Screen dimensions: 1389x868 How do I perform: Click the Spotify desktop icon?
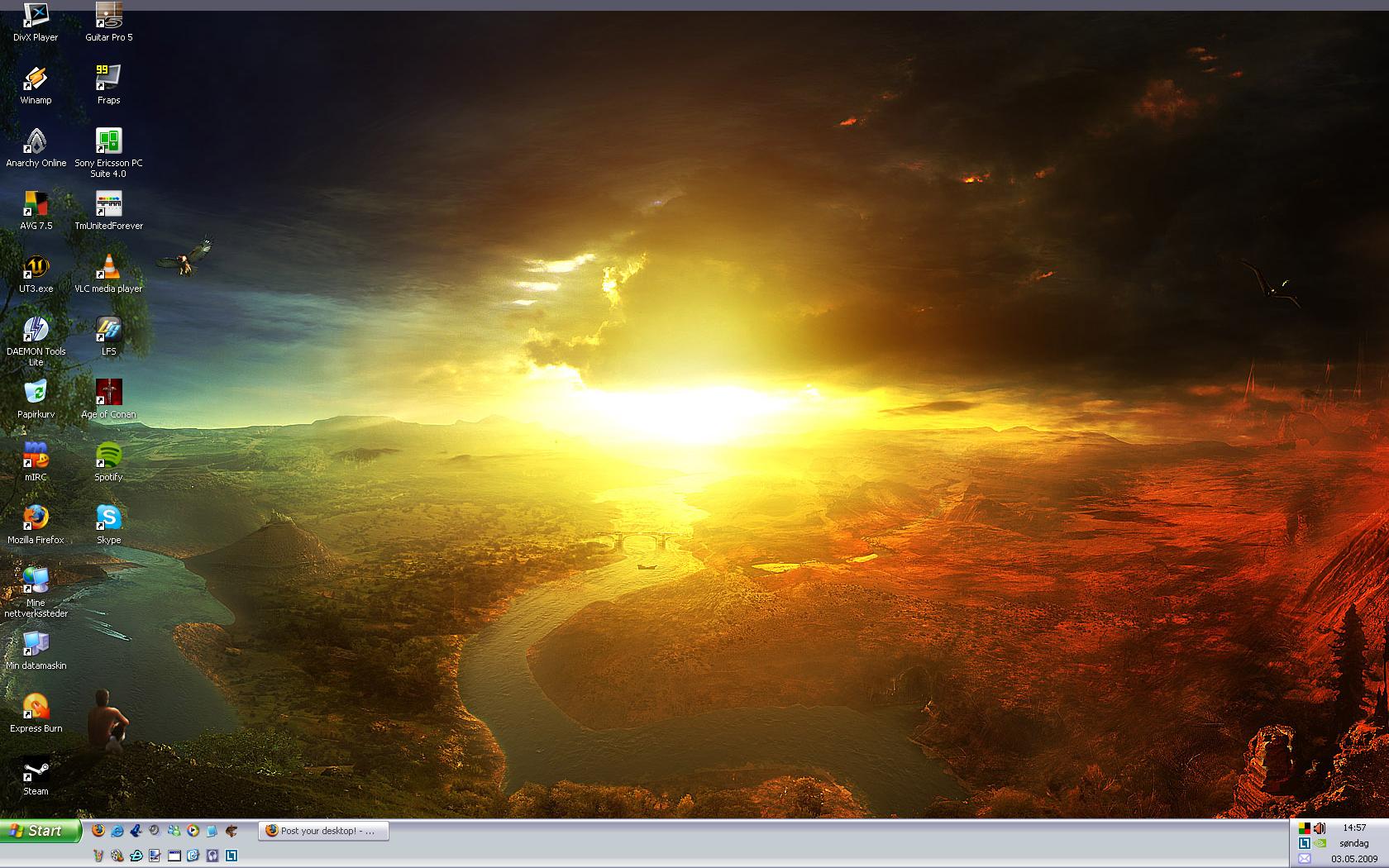[108, 462]
